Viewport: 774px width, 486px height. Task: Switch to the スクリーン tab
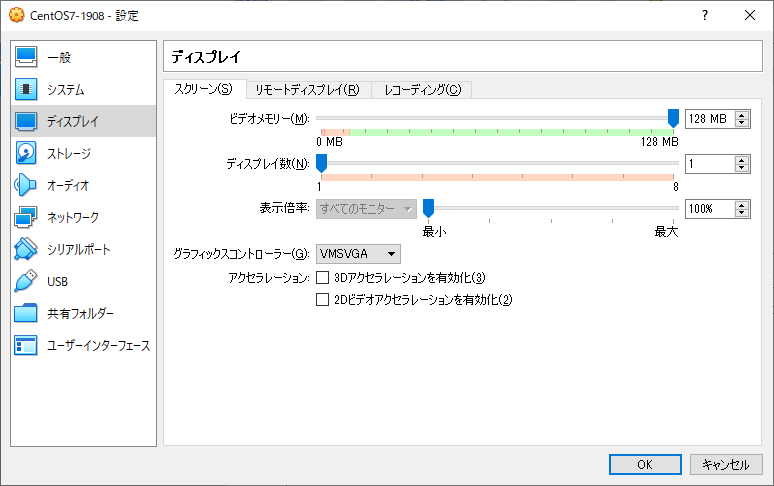[x=203, y=89]
